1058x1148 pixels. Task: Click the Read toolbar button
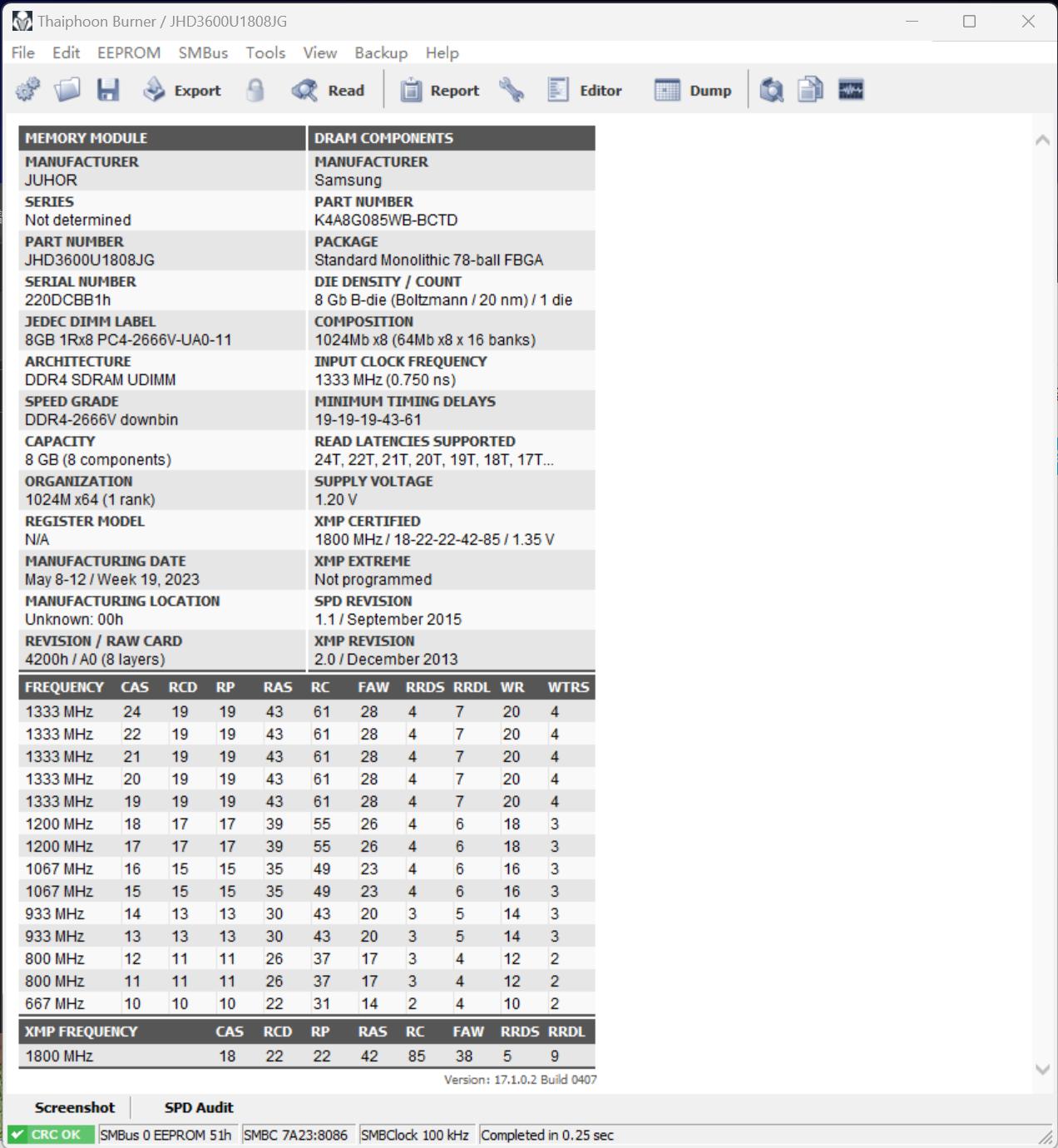pos(329,90)
